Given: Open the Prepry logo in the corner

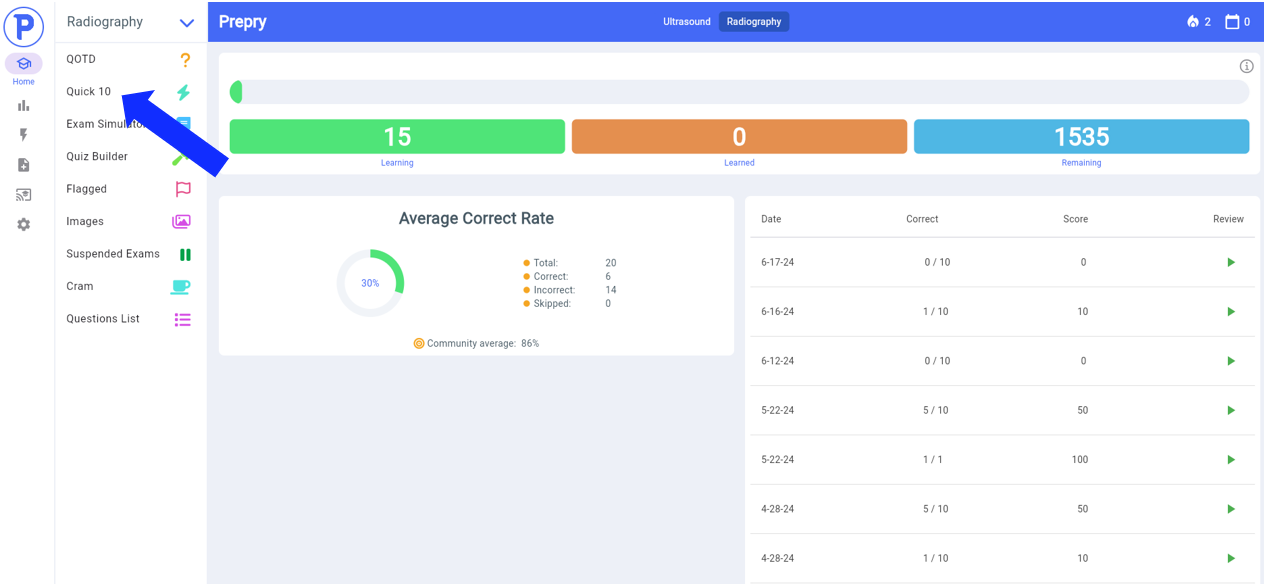Looking at the screenshot, I should pyautogui.click(x=23, y=25).
